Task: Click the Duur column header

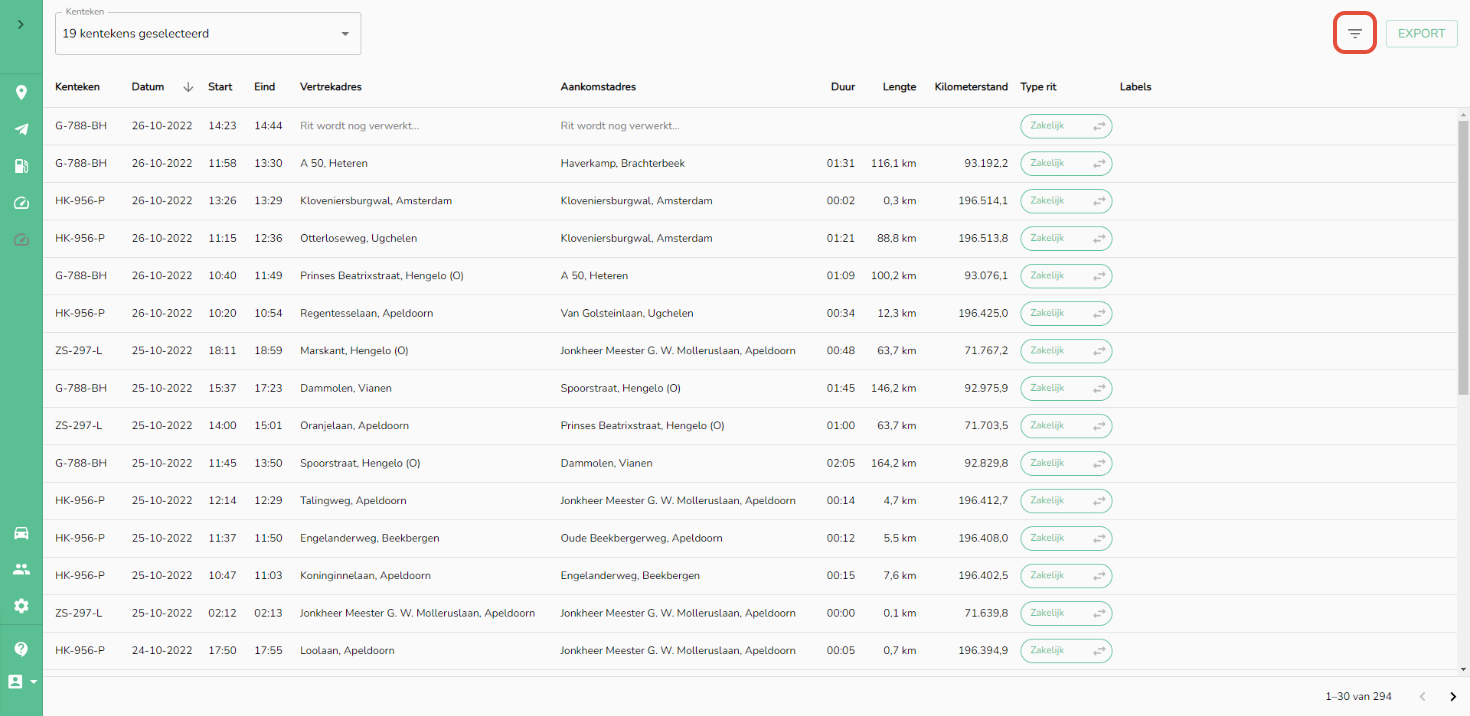Action: point(843,87)
